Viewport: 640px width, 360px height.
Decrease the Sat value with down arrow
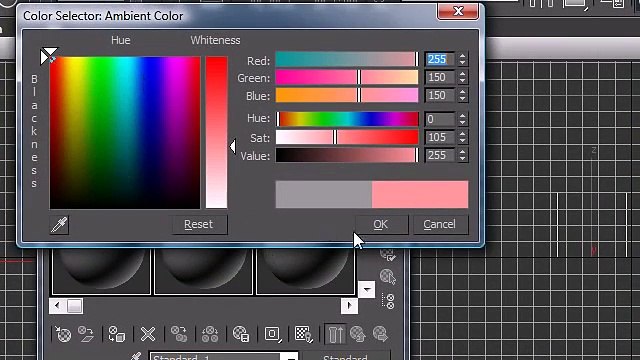[x=462, y=140]
